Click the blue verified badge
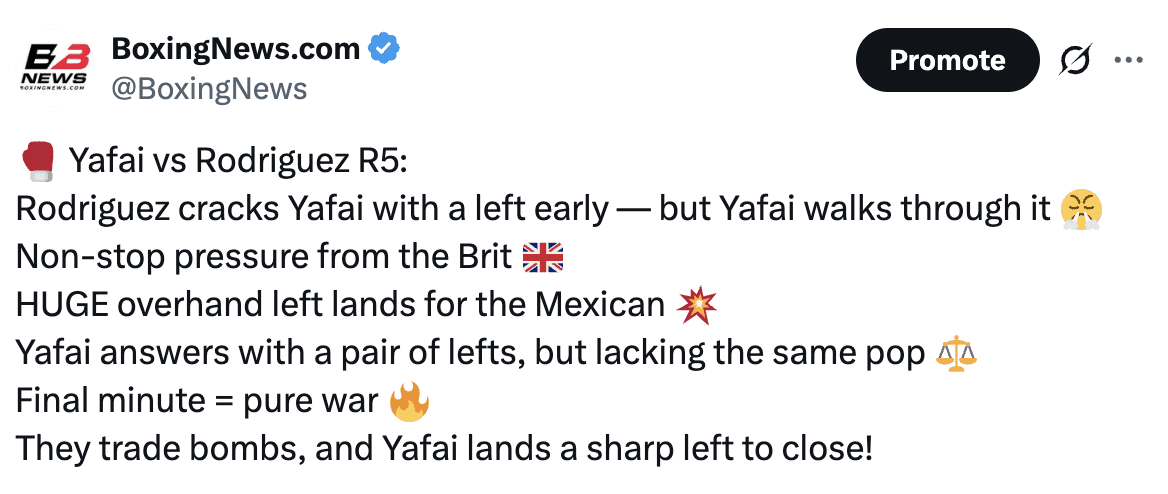1168x494 pixels. click(385, 48)
